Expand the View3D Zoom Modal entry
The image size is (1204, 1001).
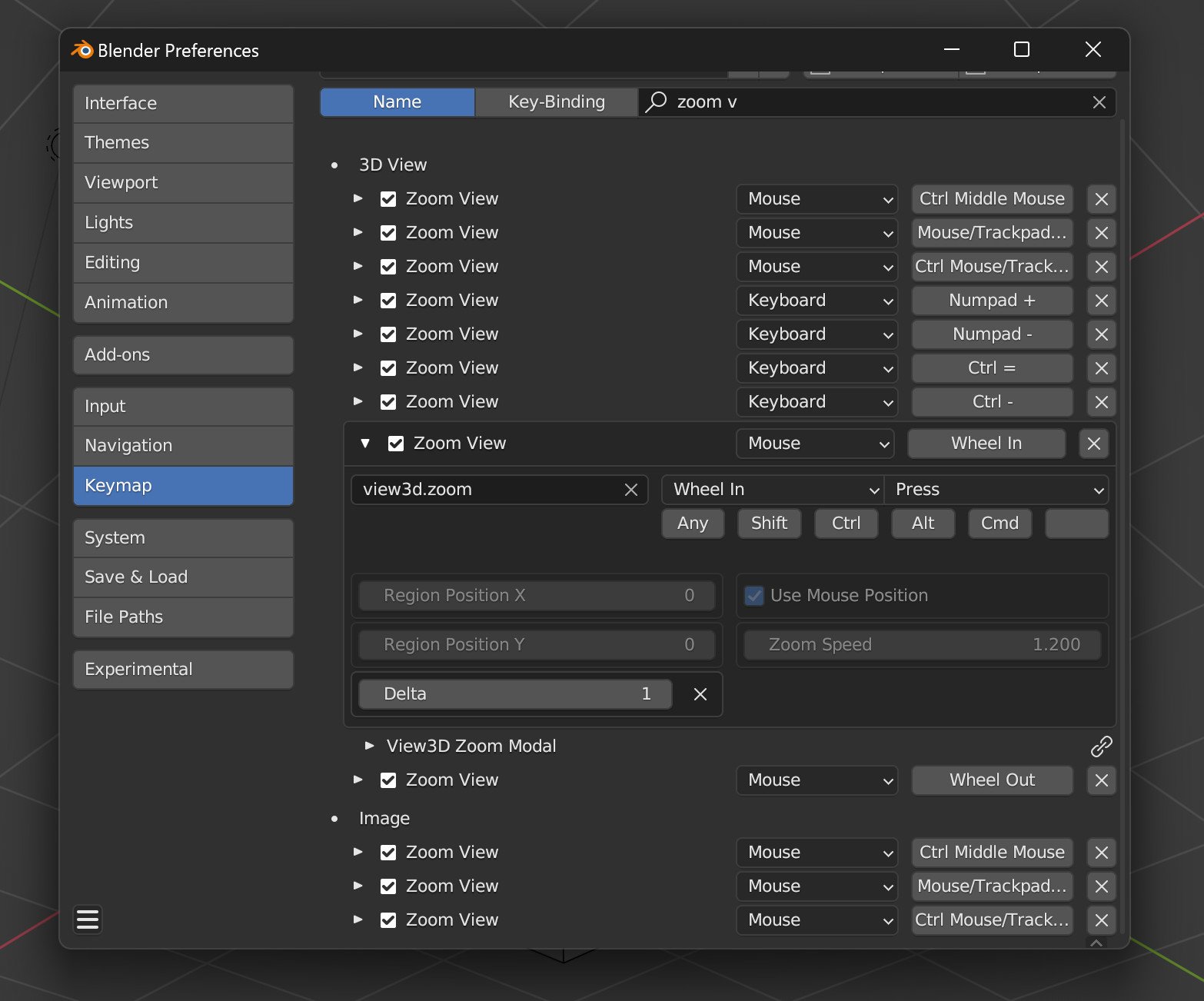[370, 746]
